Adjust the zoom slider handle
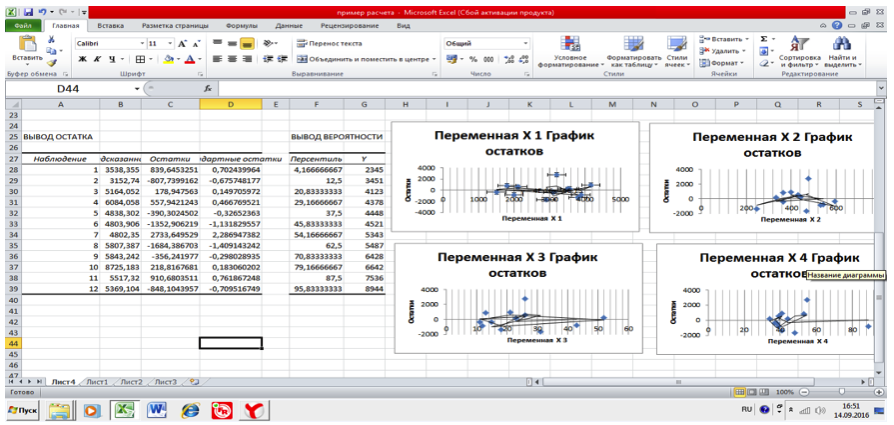 (843, 392)
